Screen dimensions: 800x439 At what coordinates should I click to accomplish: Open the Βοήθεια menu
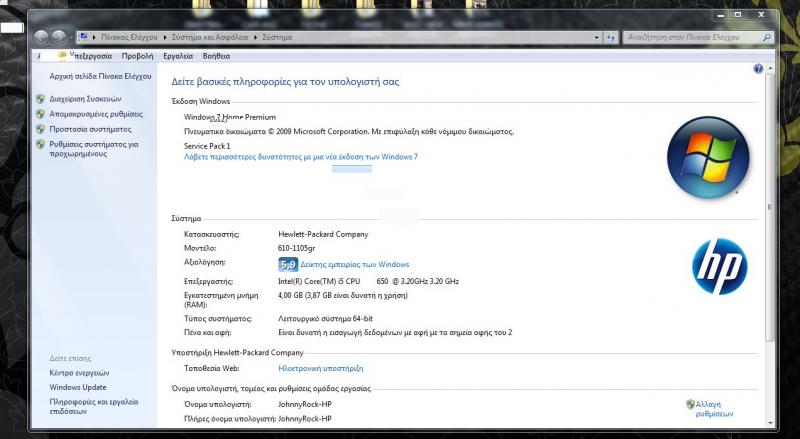[x=216, y=56]
